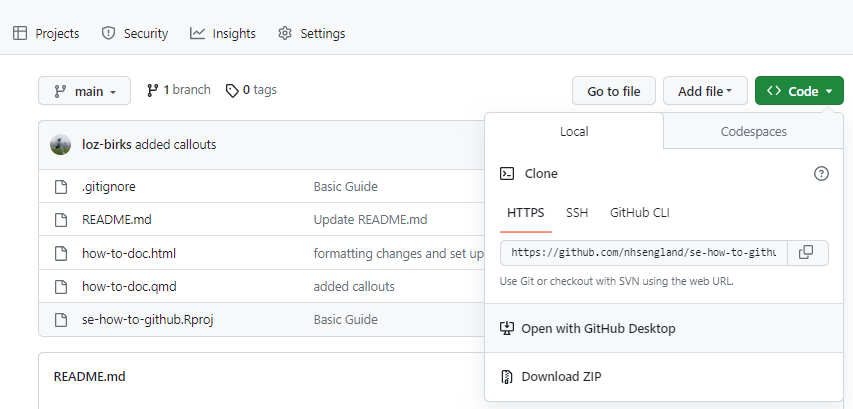Click the terminal icon beside Clone
The height and width of the screenshot is (409, 853).
tap(508, 174)
